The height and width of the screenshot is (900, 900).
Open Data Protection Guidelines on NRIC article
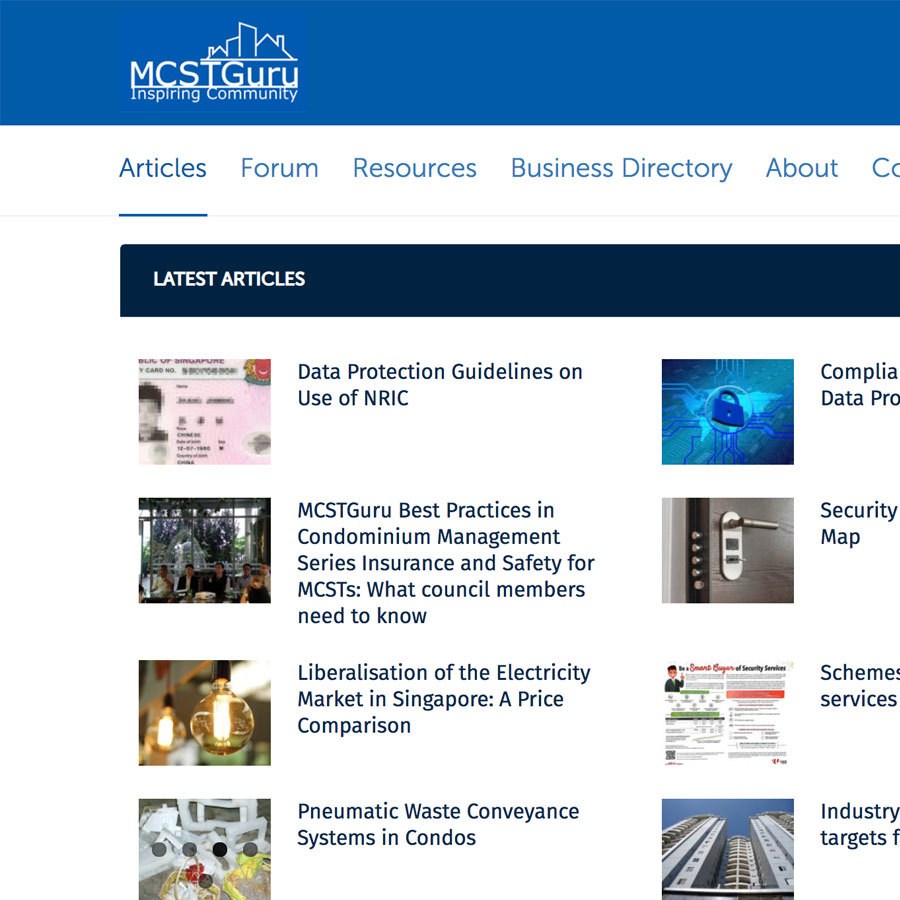click(440, 385)
